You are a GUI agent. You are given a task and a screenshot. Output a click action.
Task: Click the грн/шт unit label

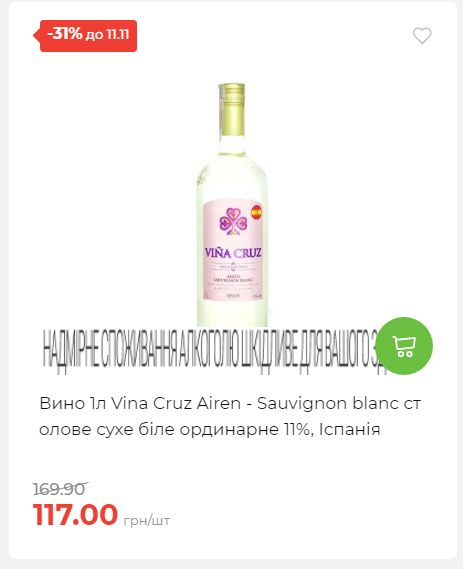pyautogui.click(x=147, y=520)
